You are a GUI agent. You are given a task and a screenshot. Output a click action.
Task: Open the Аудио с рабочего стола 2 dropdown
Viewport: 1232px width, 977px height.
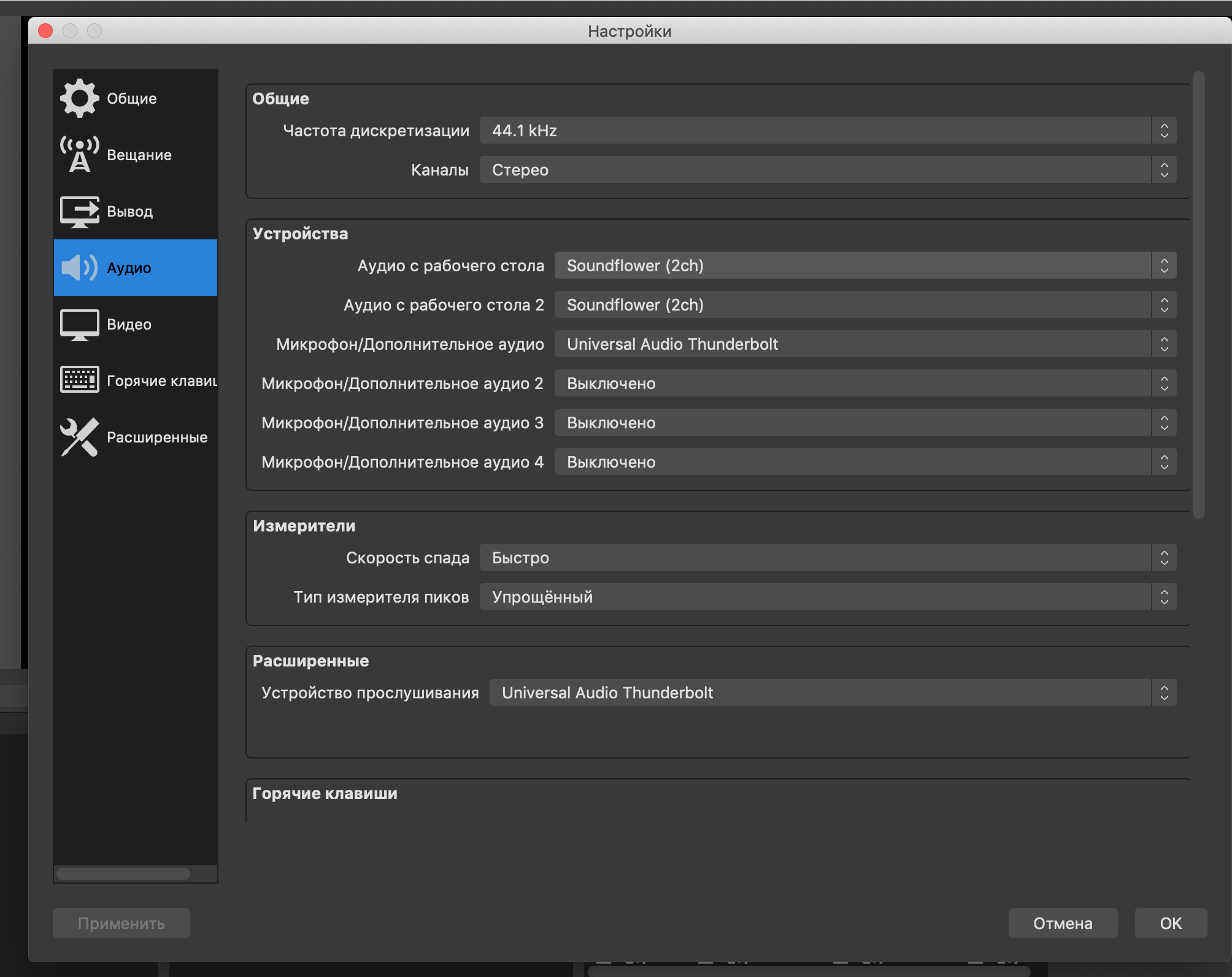pyautogui.click(x=865, y=304)
